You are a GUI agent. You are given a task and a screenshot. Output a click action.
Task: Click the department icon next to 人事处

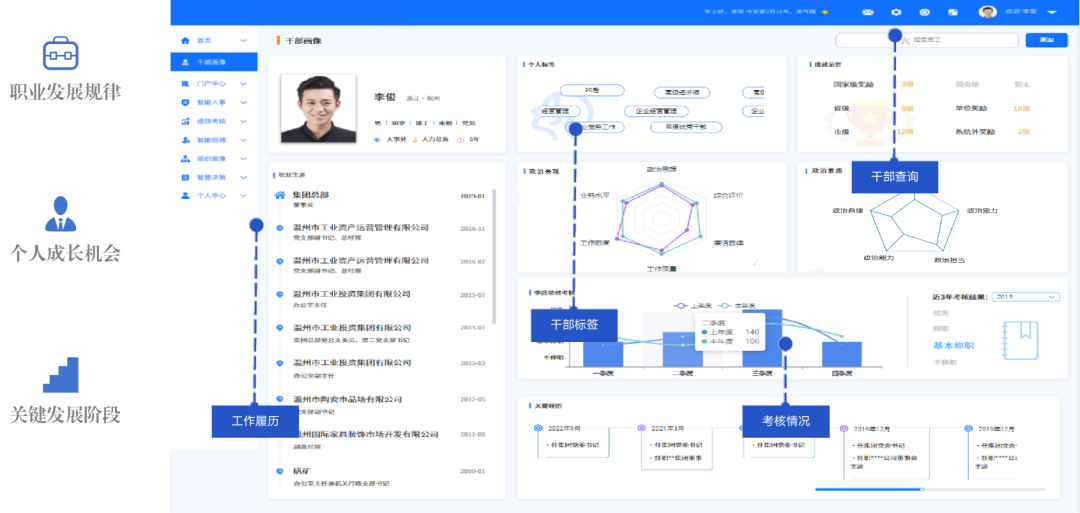377,140
